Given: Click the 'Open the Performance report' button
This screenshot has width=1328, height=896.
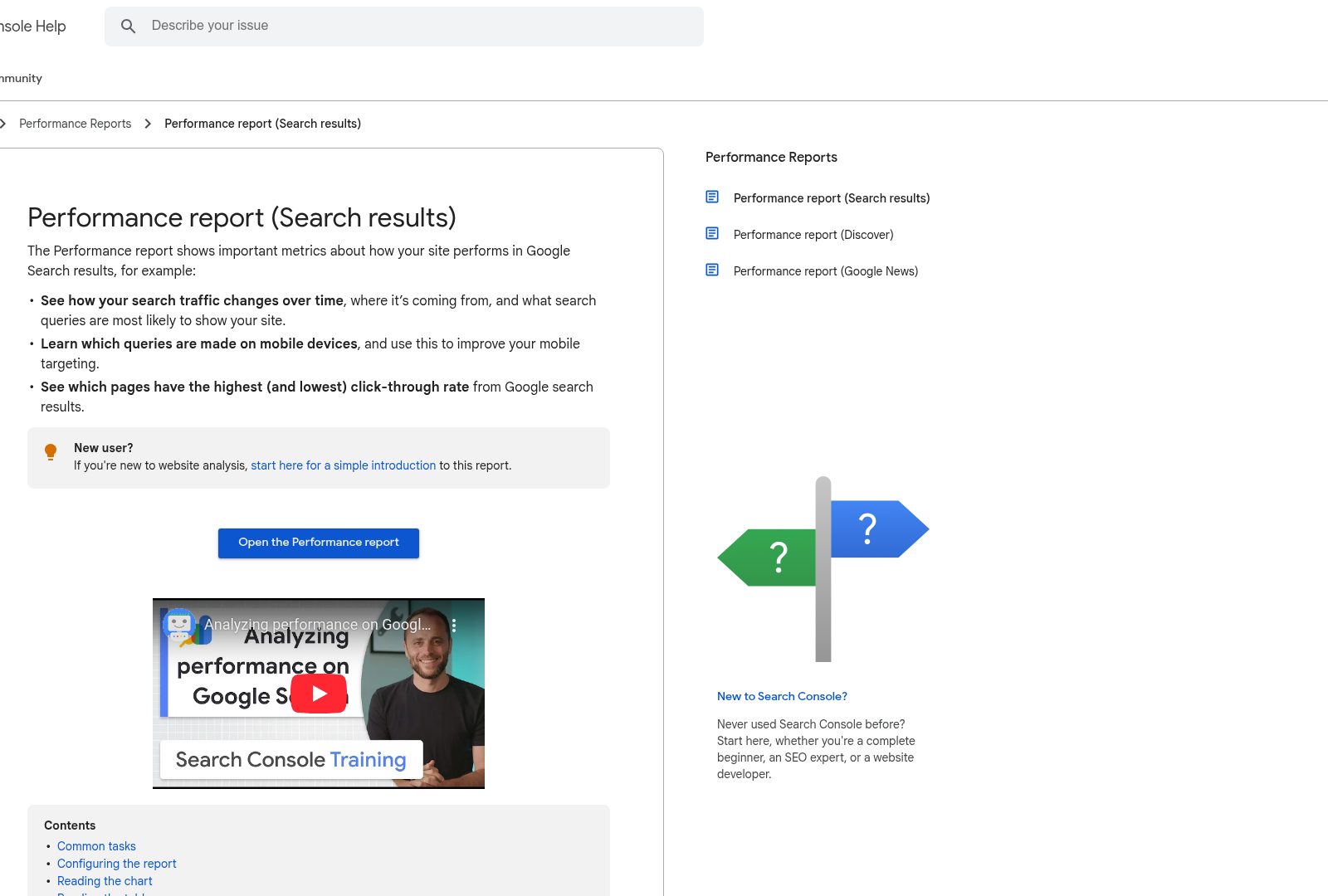Looking at the screenshot, I should [x=319, y=543].
